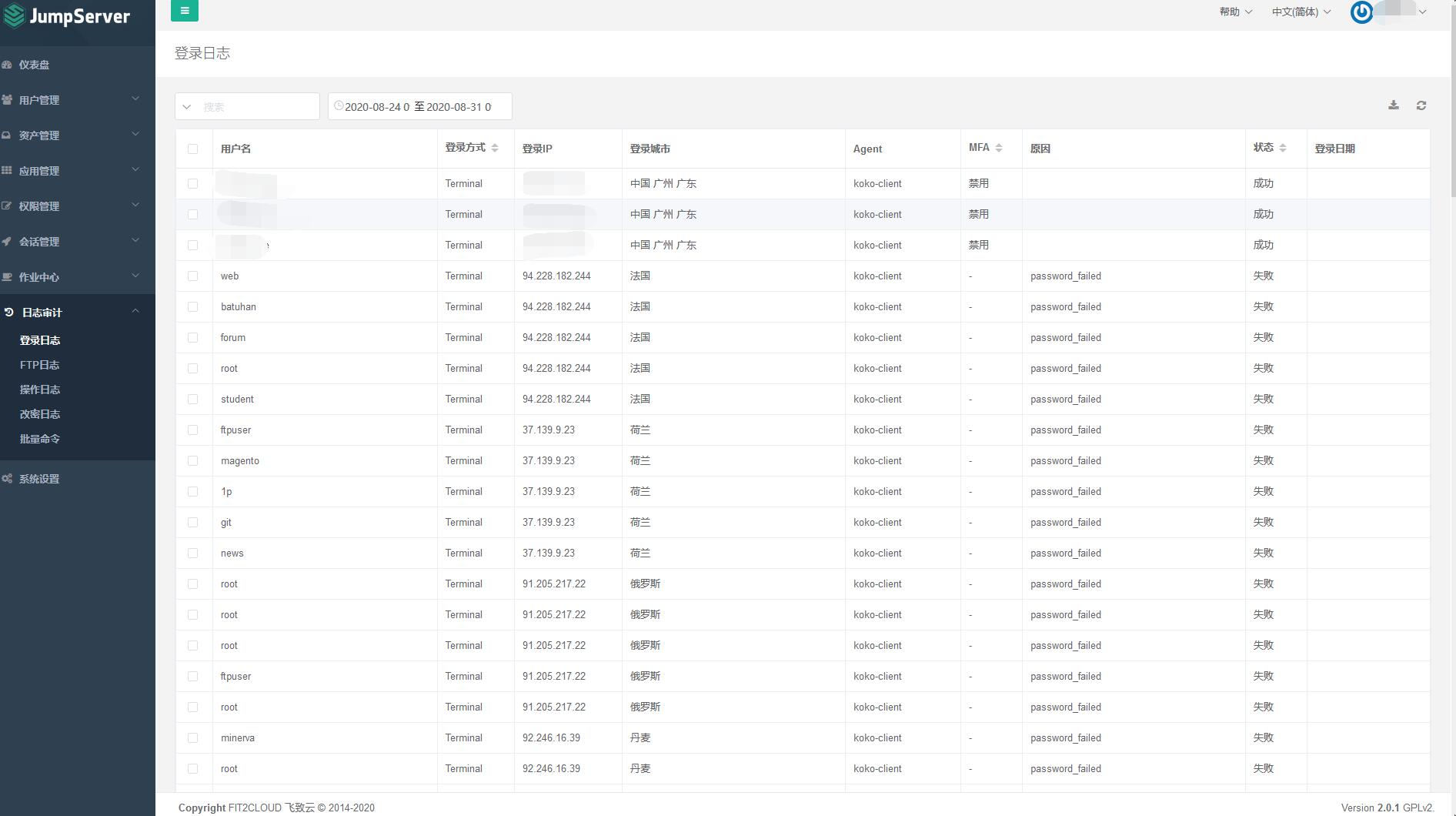Expand the 权限管理 menu chevron
The height and width of the screenshot is (816, 1456).
point(135,205)
